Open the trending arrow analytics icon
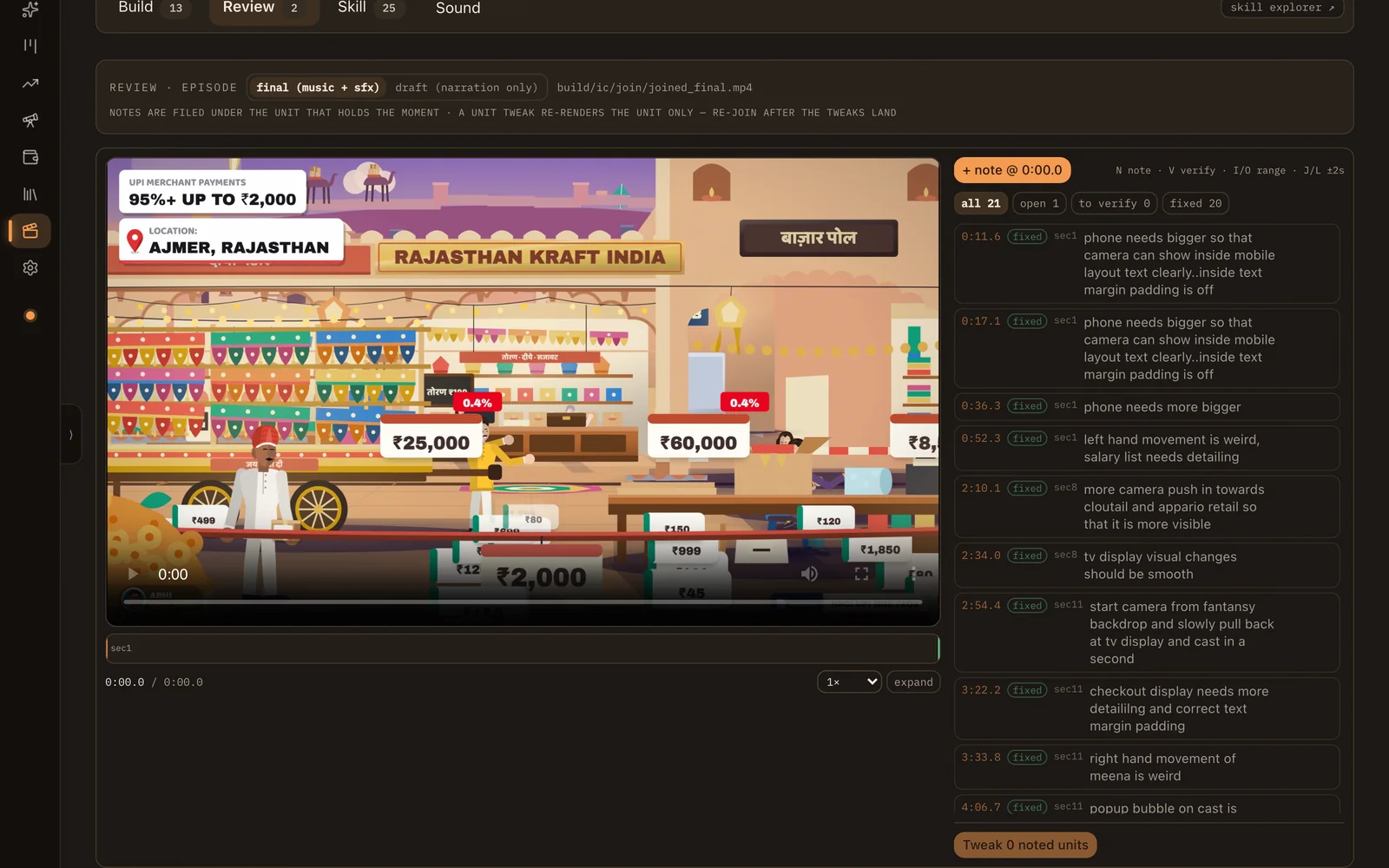The width and height of the screenshot is (1389, 868). pos(30,83)
